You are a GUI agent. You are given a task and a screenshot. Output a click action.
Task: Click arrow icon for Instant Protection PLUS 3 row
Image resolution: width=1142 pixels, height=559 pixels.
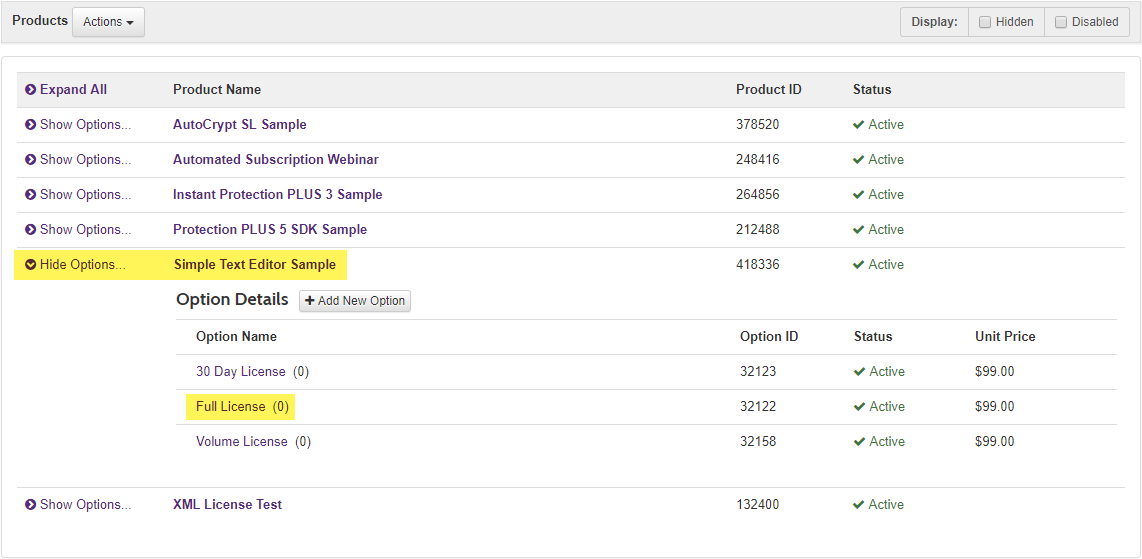pyautogui.click(x=31, y=195)
